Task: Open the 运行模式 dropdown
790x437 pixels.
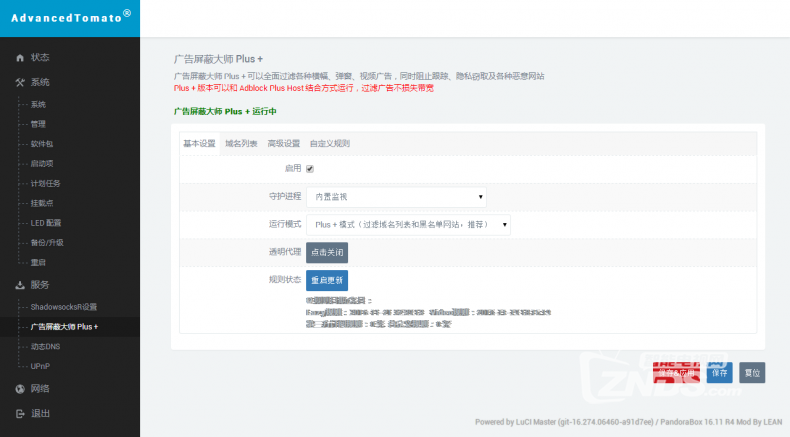Action: coord(408,225)
